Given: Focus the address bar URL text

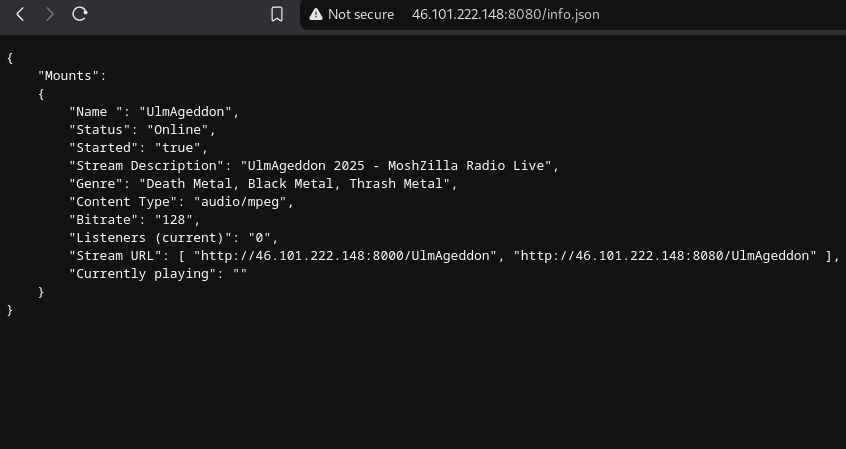Looking at the screenshot, I should coord(506,14).
